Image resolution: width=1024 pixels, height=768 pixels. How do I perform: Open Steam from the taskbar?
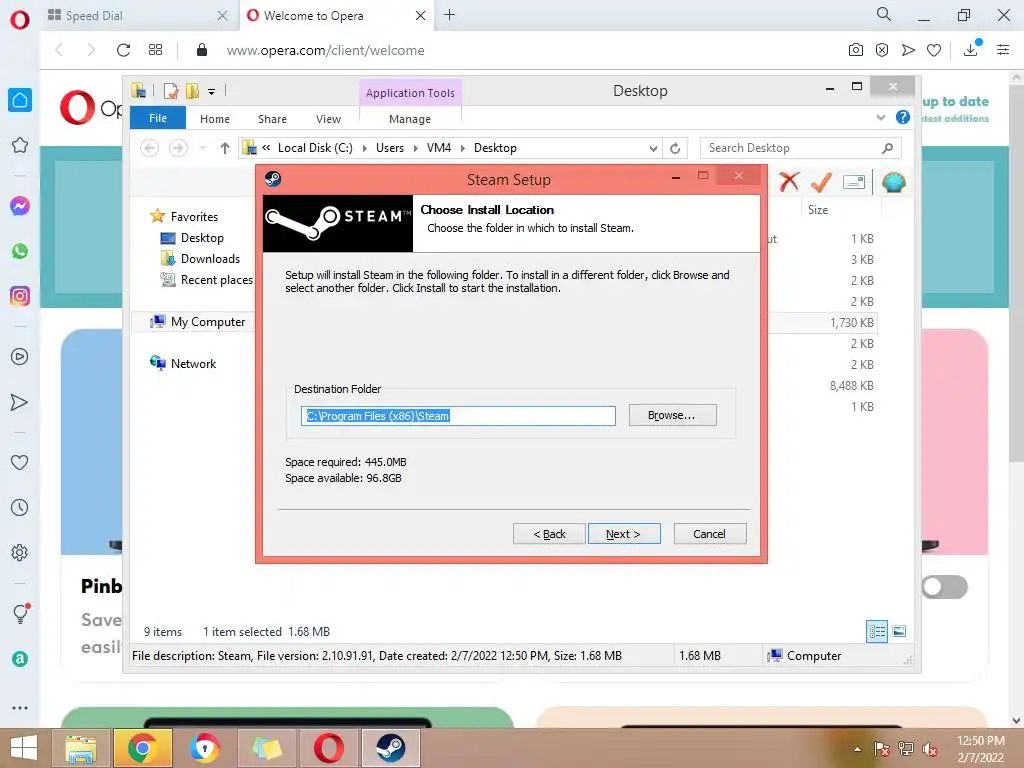391,748
